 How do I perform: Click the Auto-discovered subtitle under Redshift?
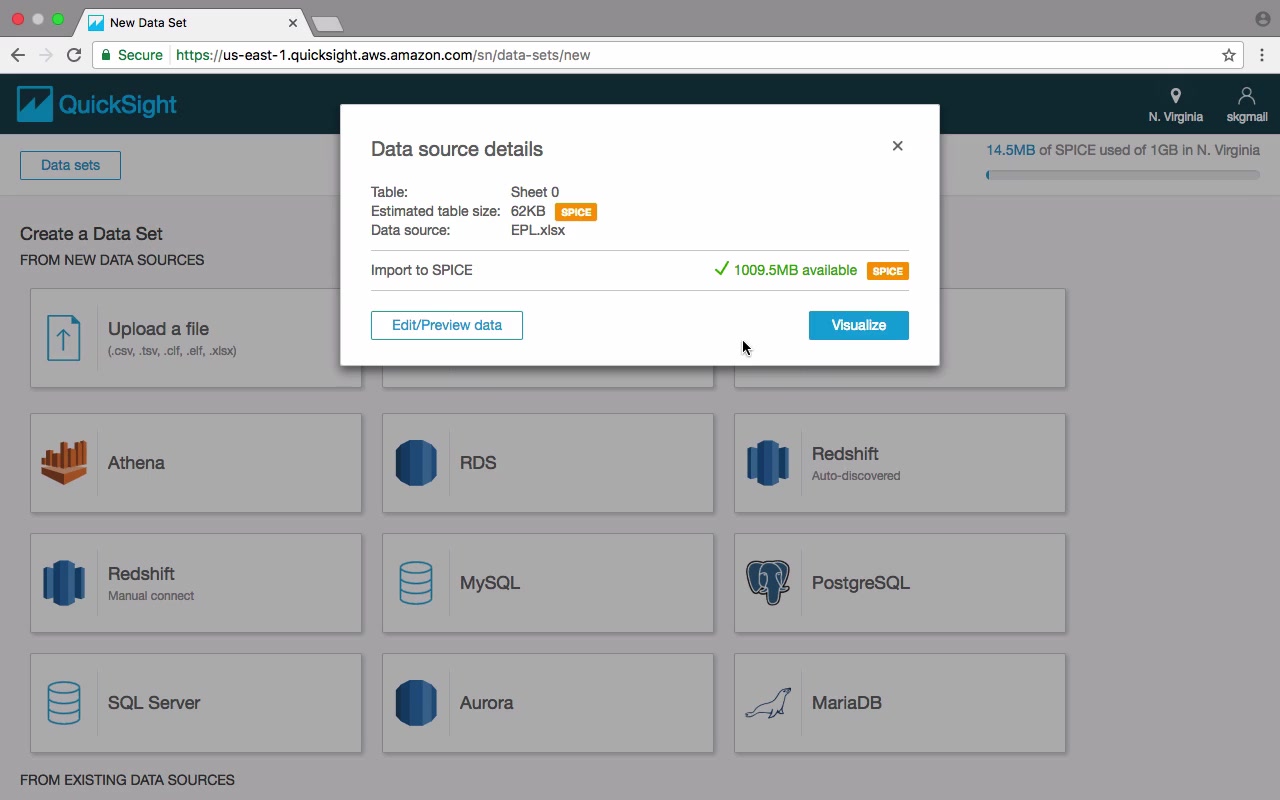[x=856, y=476]
